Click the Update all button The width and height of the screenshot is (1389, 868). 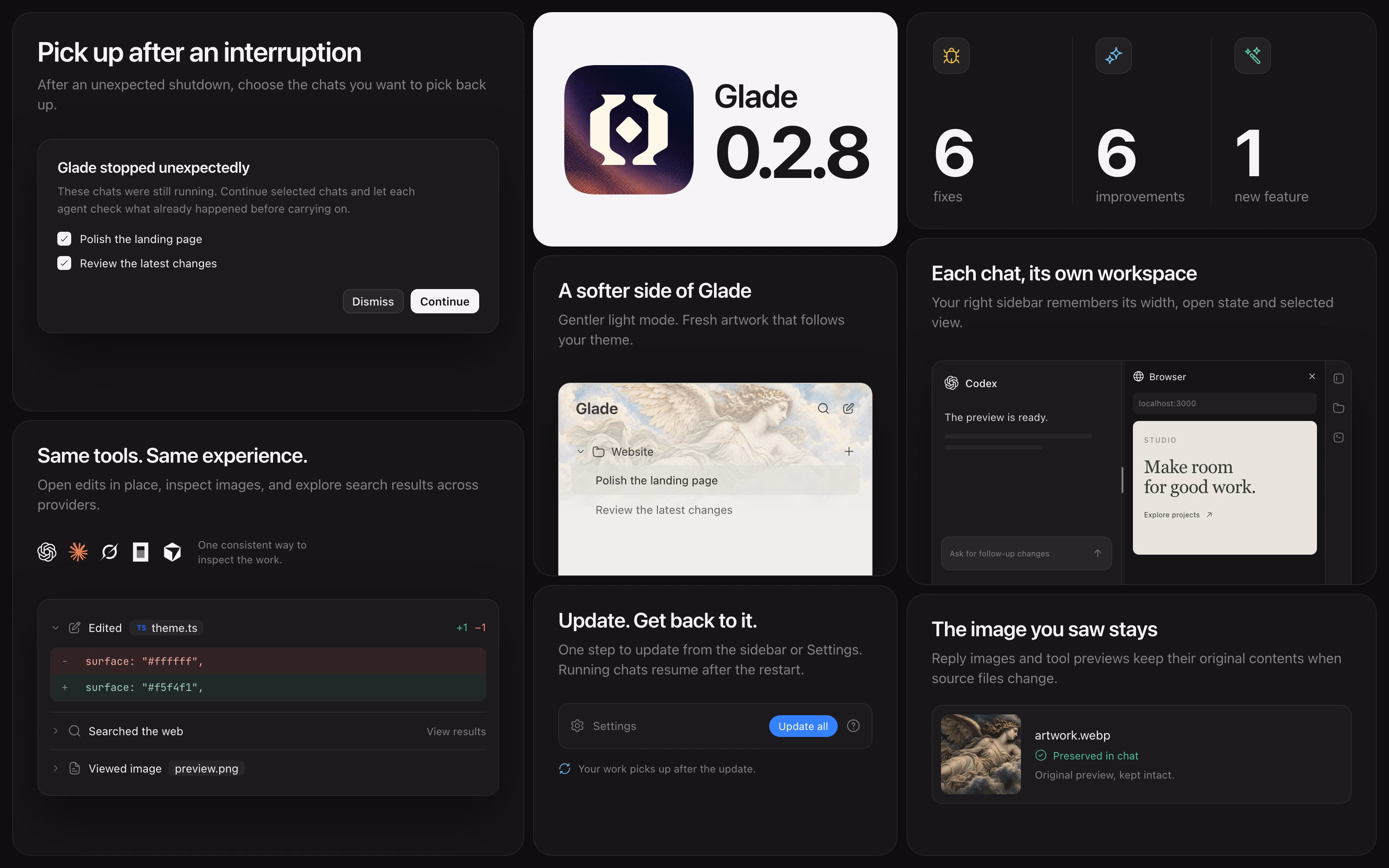pyautogui.click(x=803, y=726)
